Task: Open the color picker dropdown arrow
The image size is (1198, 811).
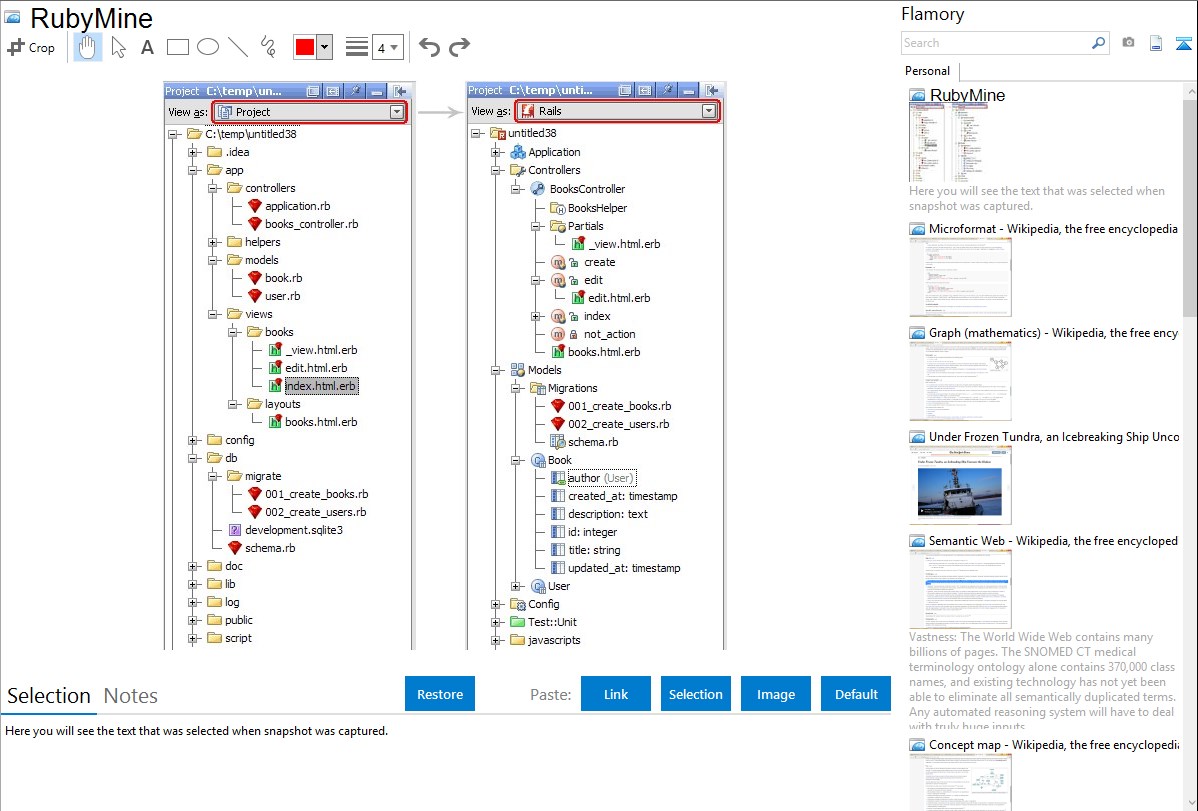Action: pos(324,47)
